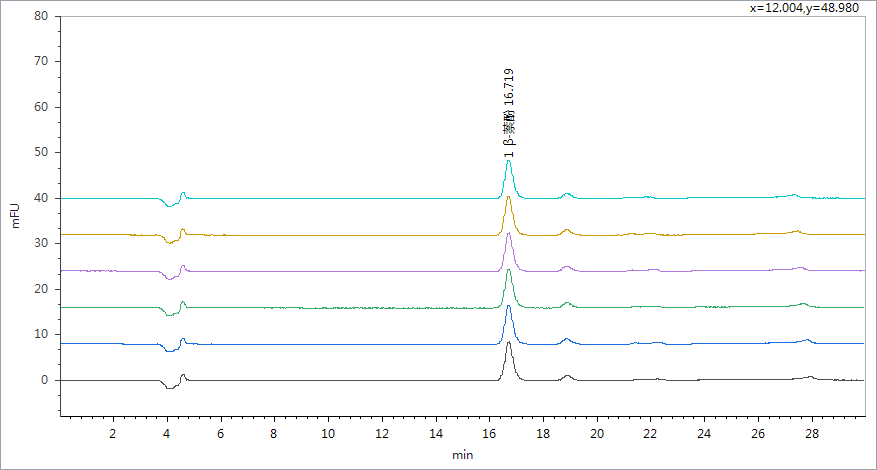Click the y-axis tick label 20
This screenshot has width=877, height=470.
pos(43,289)
